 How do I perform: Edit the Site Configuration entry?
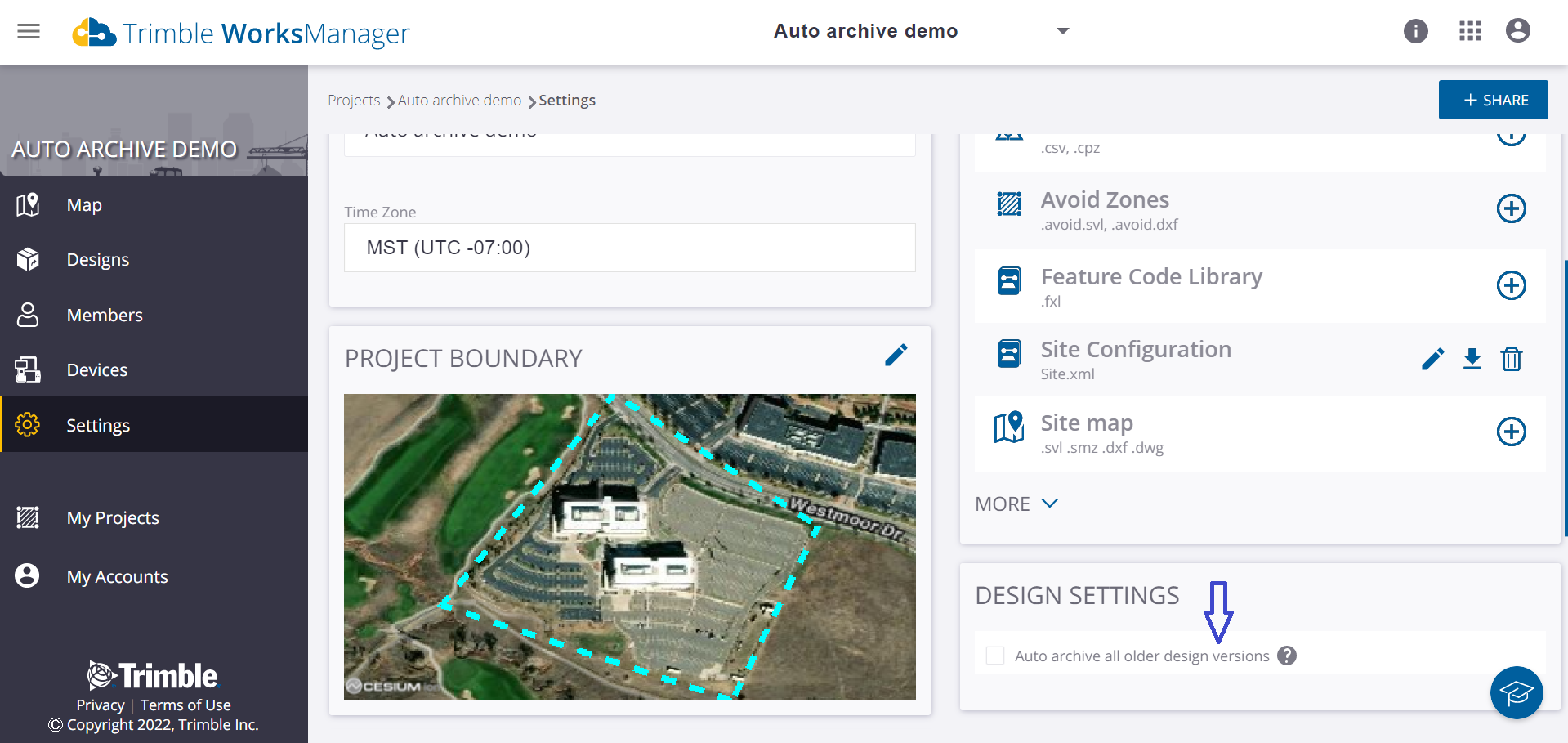(1432, 359)
